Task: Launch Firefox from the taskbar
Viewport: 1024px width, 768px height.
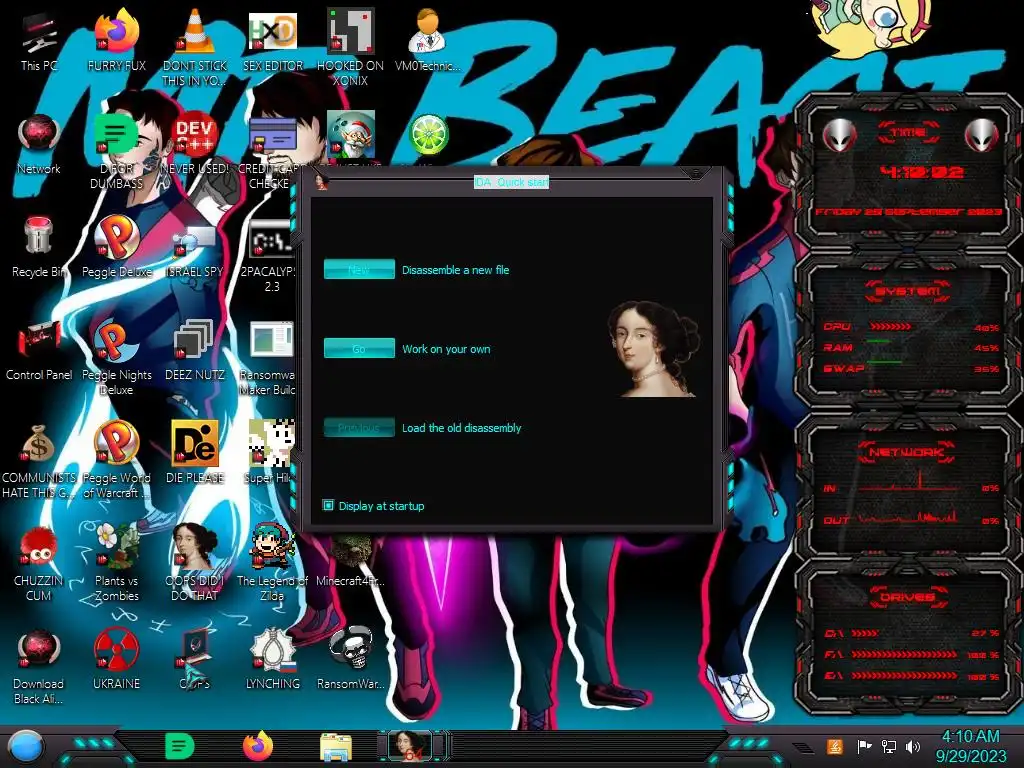Action: click(258, 746)
